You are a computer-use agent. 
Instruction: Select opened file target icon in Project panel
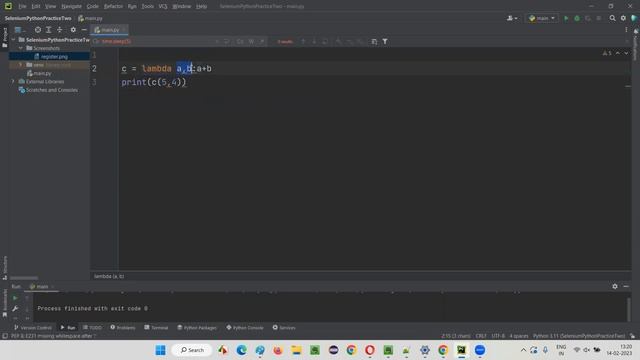[38, 30]
